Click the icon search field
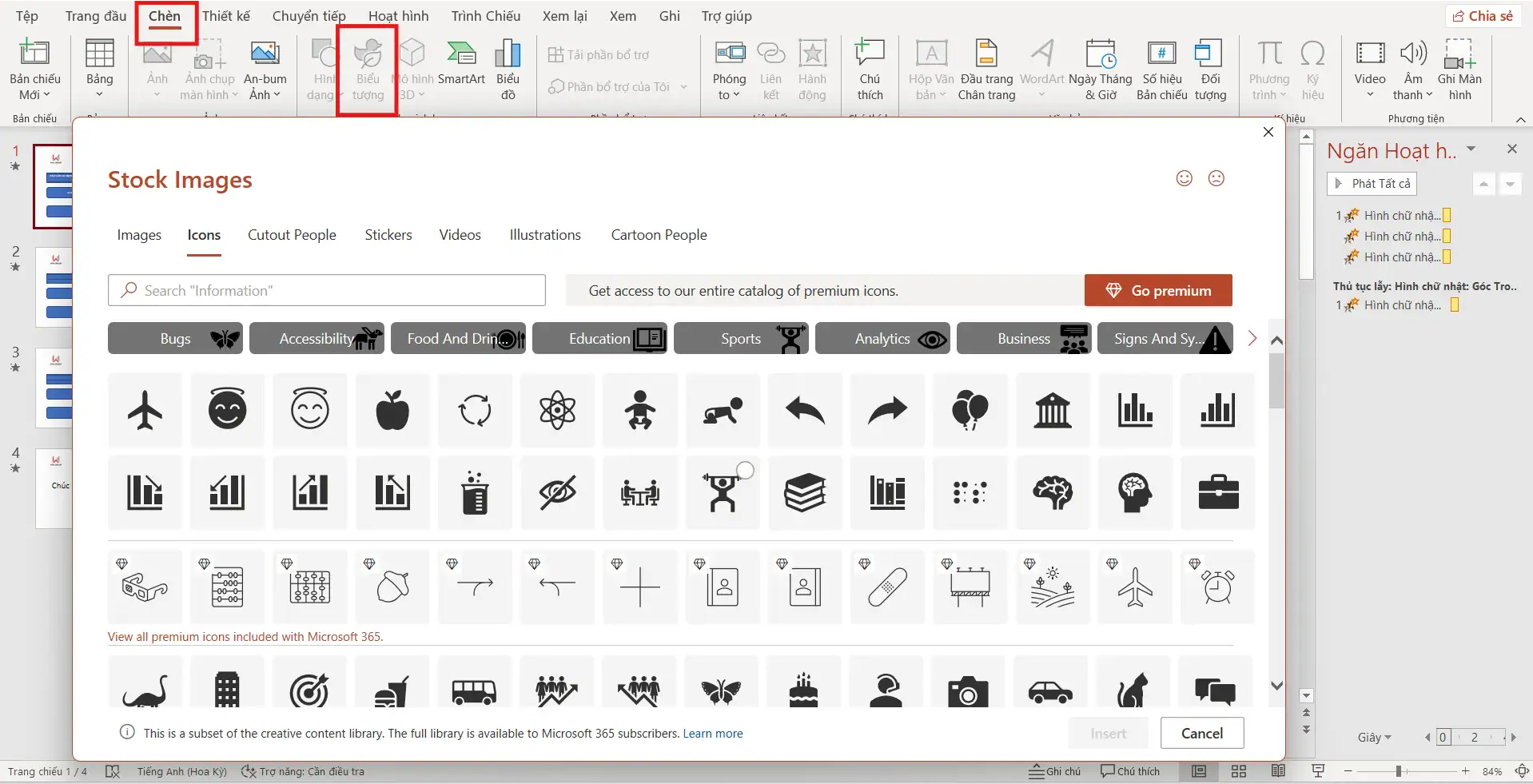 pyautogui.click(x=327, y=291)
